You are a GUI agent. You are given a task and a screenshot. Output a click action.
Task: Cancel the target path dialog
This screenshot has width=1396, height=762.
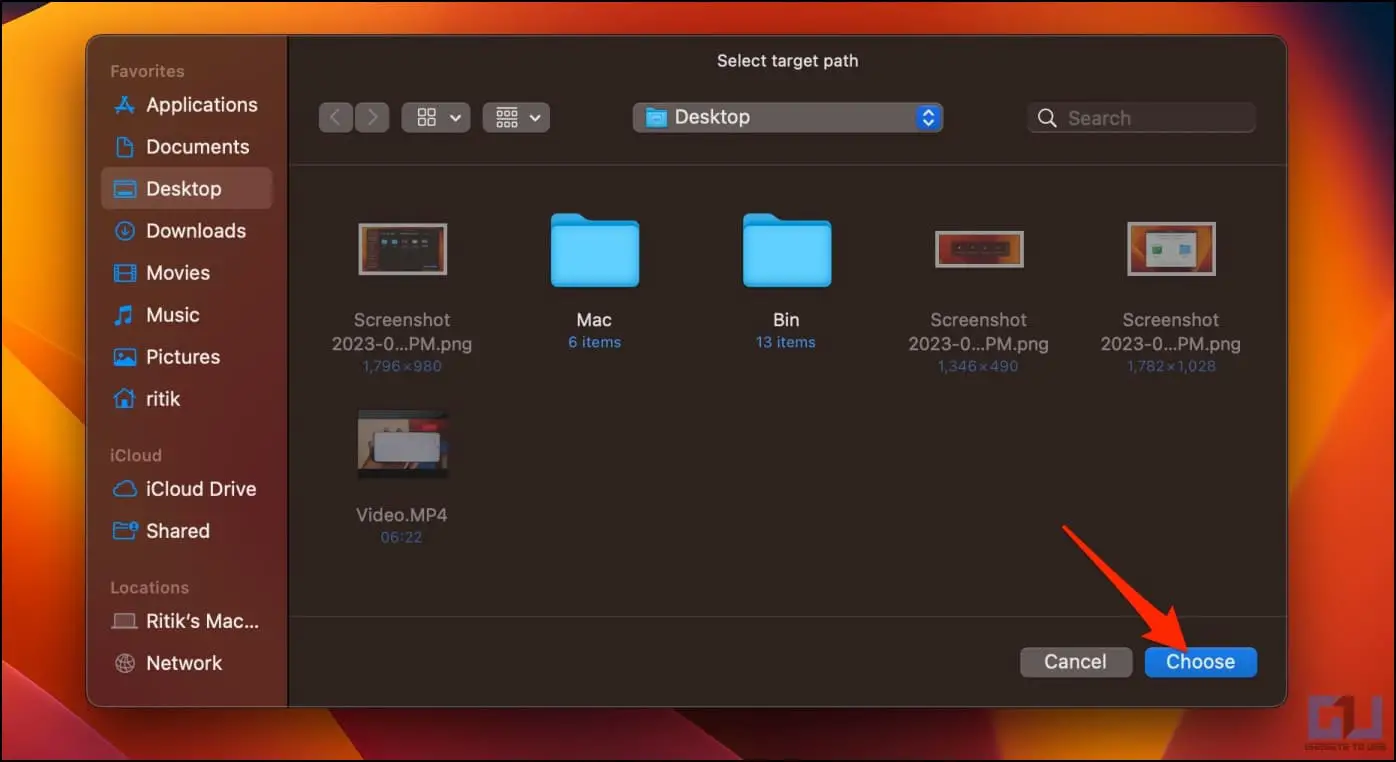click(x=1075, y=662)
